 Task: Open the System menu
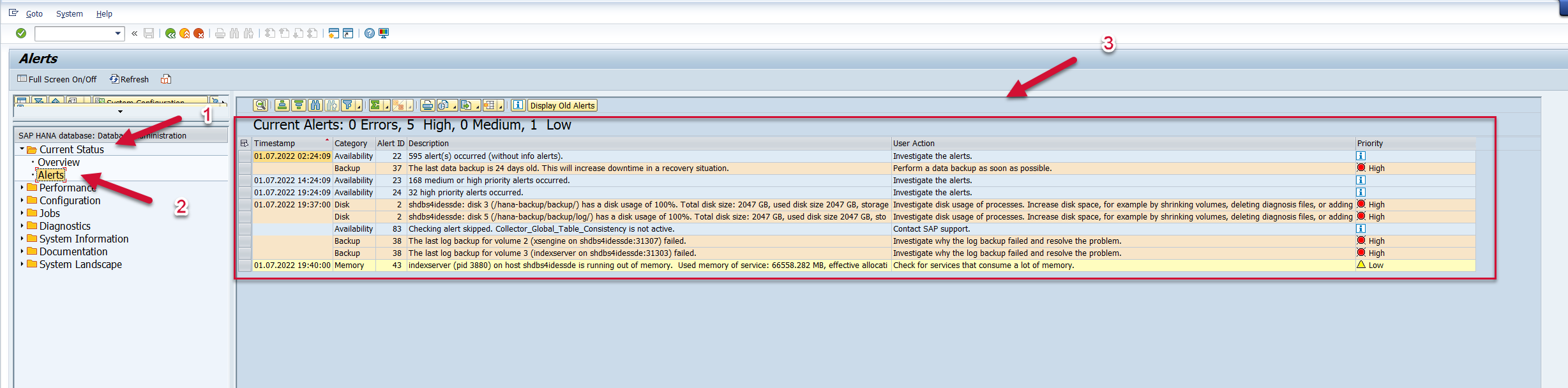click(x=69, y=13)
